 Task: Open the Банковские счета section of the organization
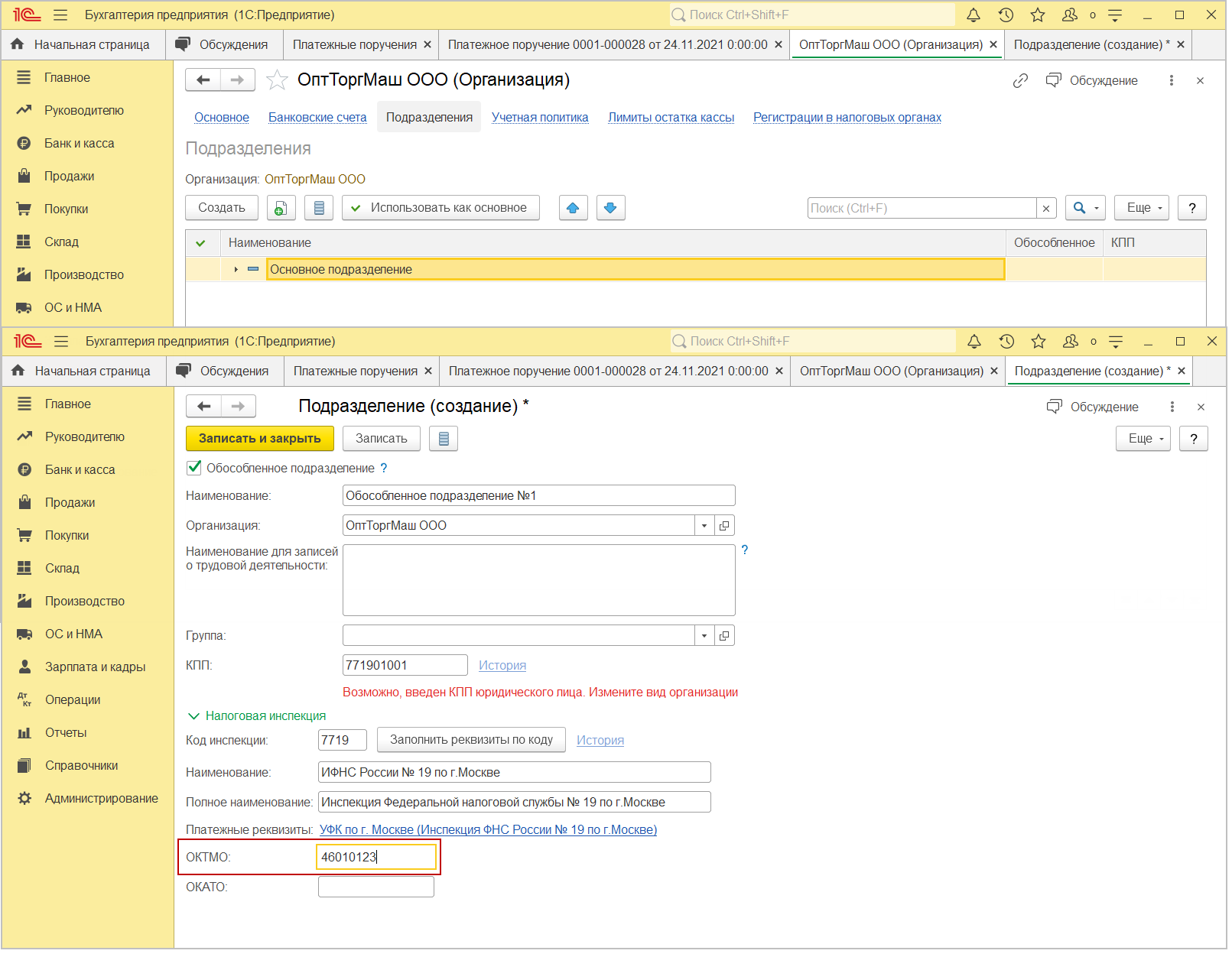click(317, 117)
